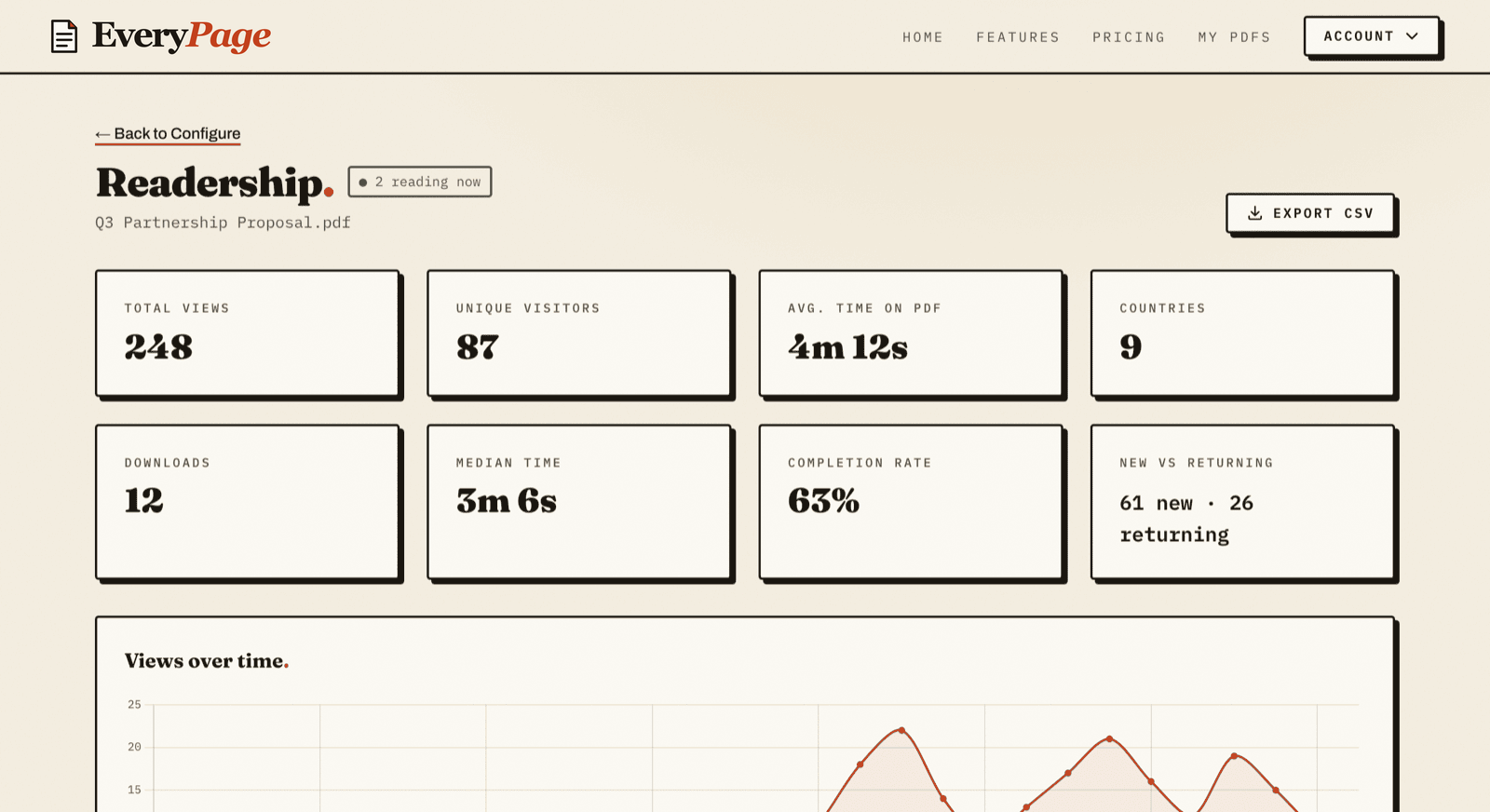Click the Unique Visitors label
This screenshot has width=1490, height=812.
pyautogui.click(x=528, y=308)
